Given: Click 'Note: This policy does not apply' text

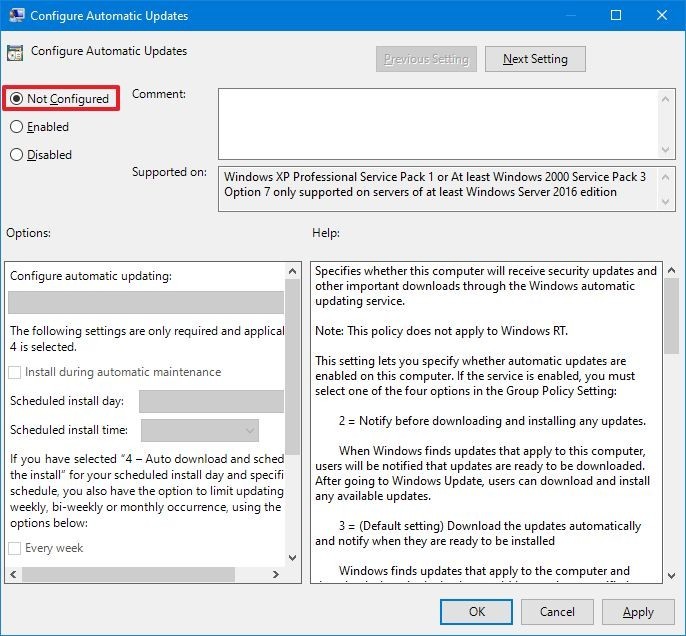Looking at the screenshot, I should [441, 331].
